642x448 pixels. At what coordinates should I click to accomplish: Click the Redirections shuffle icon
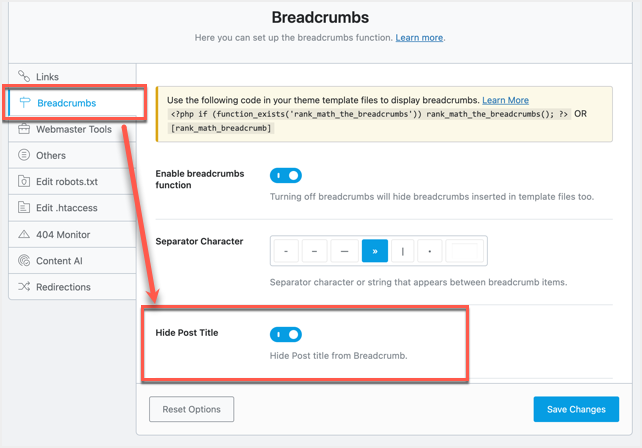coord(25,287)
